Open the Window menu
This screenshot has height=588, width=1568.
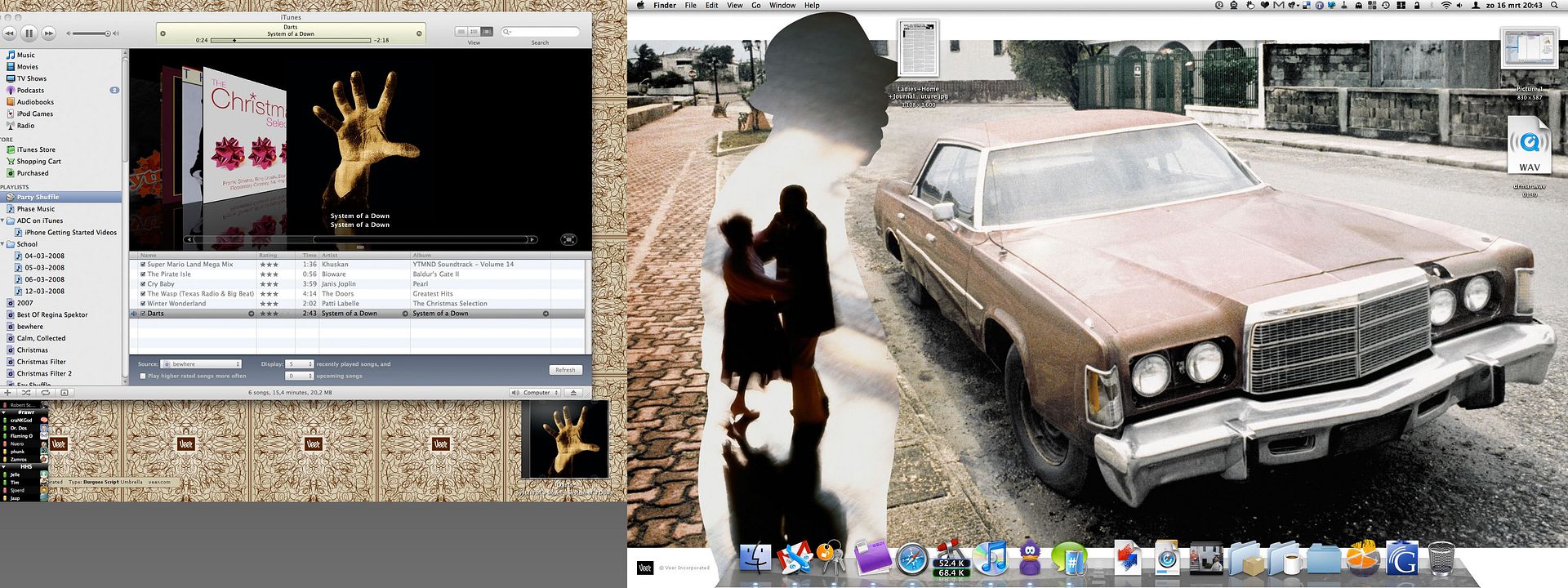click(x=782, y=5)
